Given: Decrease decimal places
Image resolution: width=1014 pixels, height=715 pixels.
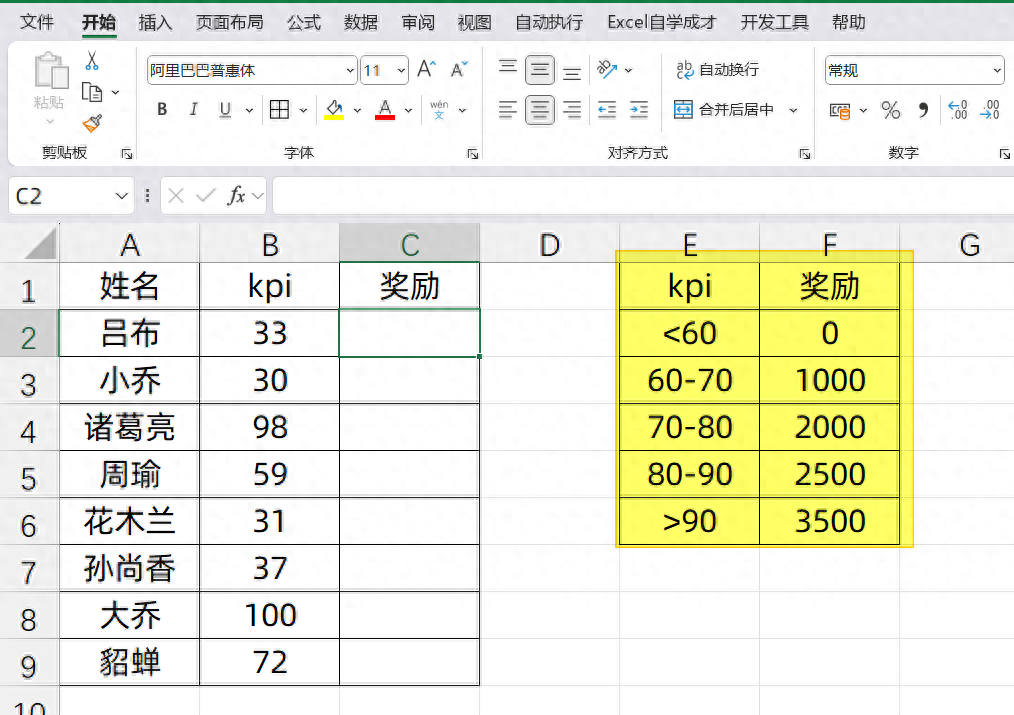Looking at the screenshot, I should pos(990,110).
